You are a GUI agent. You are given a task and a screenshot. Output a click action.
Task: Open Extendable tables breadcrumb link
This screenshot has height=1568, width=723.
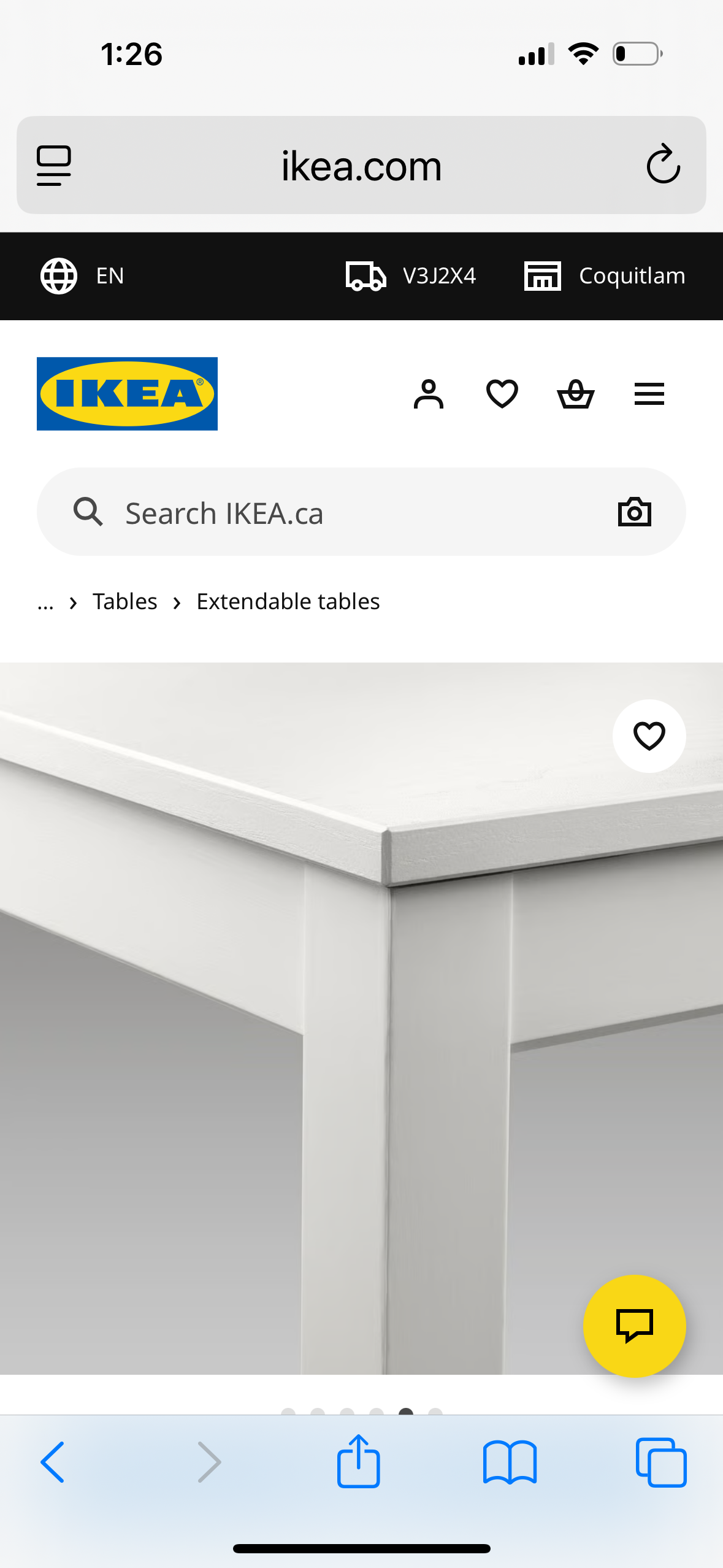click(288, 602)
